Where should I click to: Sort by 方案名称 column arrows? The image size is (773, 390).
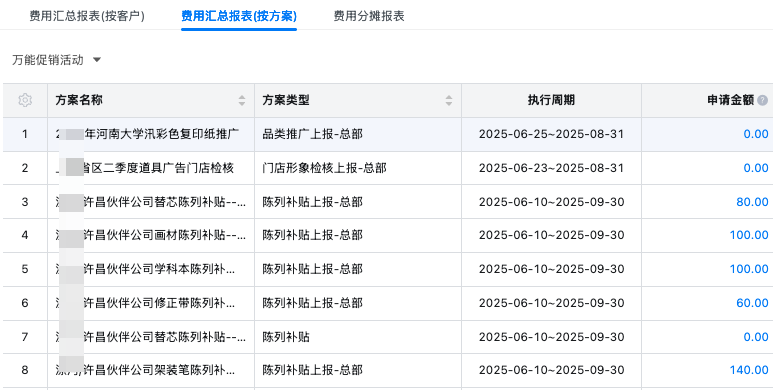(242, 101)
